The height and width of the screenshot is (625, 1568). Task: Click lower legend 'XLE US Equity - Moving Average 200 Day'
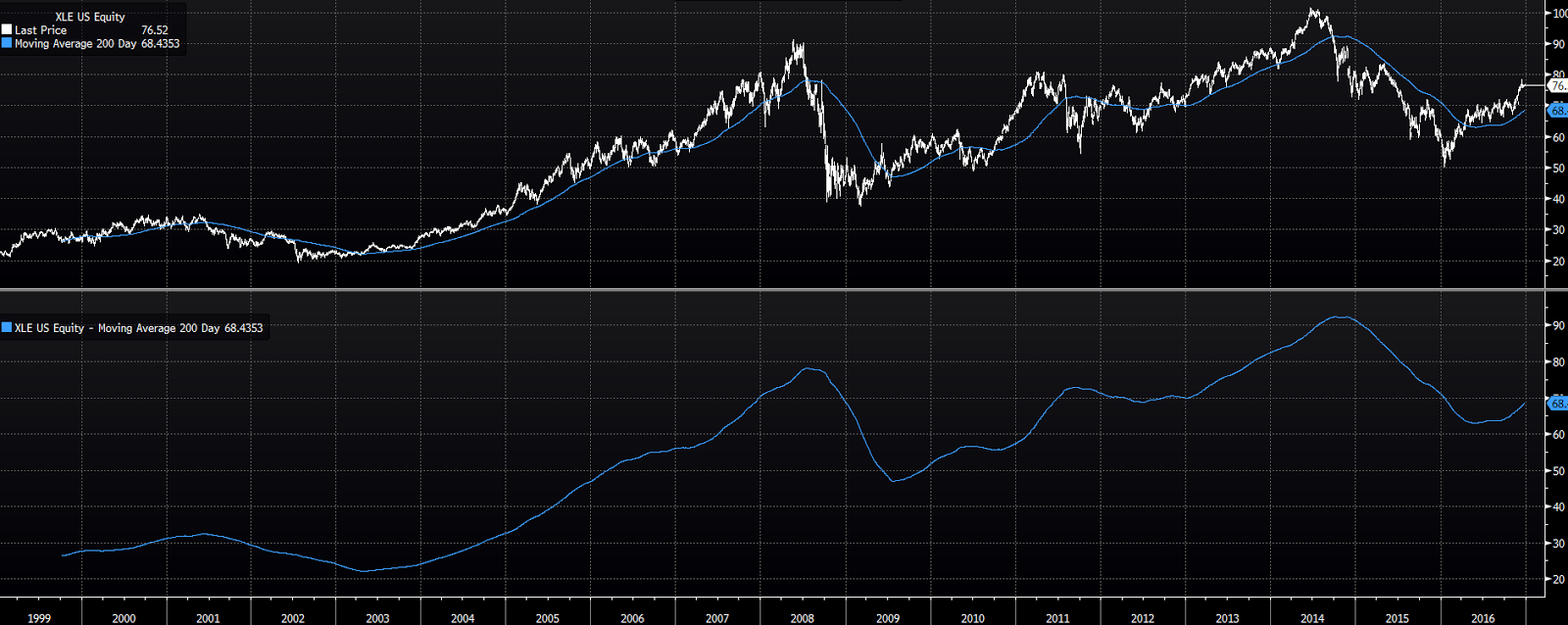pos(118,328)
